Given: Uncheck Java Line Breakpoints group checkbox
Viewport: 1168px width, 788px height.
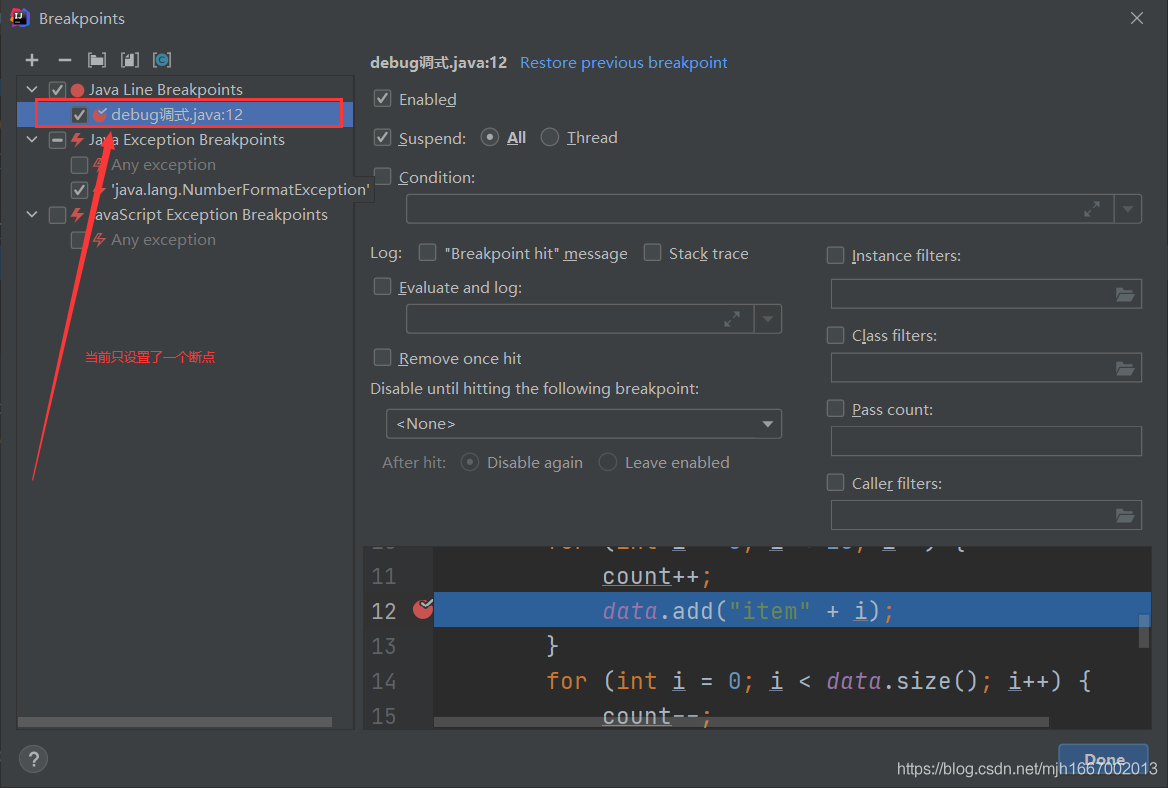Looking at the screenshot, I should [57, 89].
